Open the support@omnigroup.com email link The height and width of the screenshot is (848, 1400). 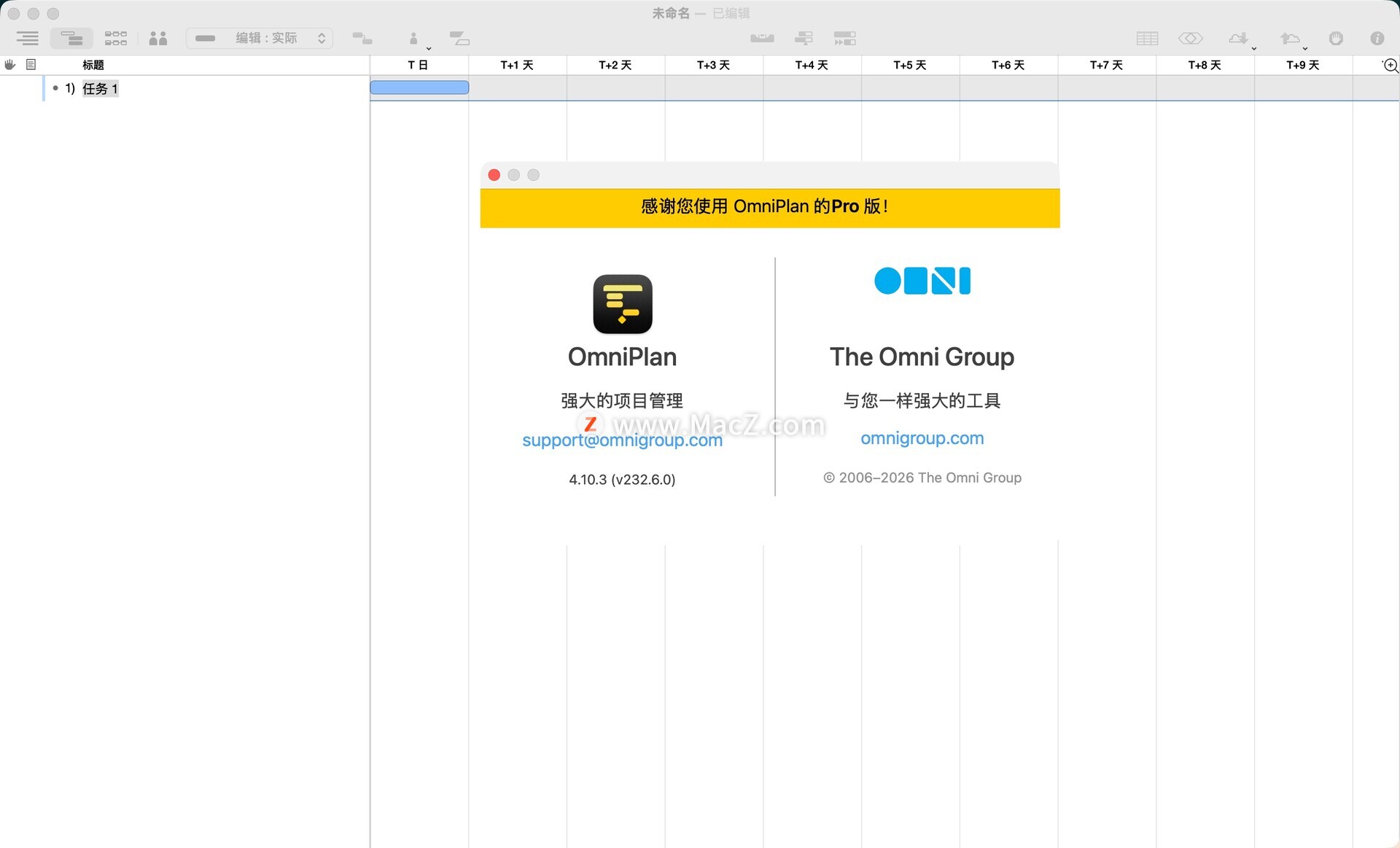coord(623,440)
